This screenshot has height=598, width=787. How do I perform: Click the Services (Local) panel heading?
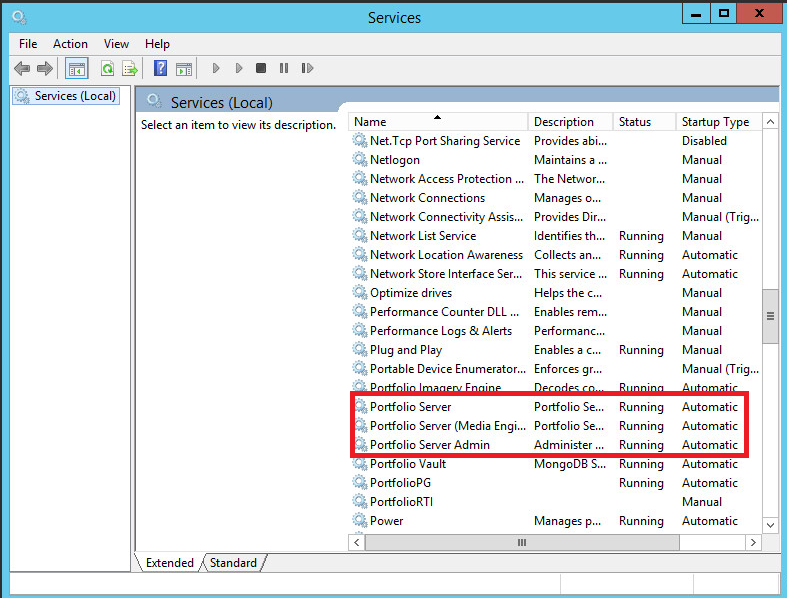[222, 102]
